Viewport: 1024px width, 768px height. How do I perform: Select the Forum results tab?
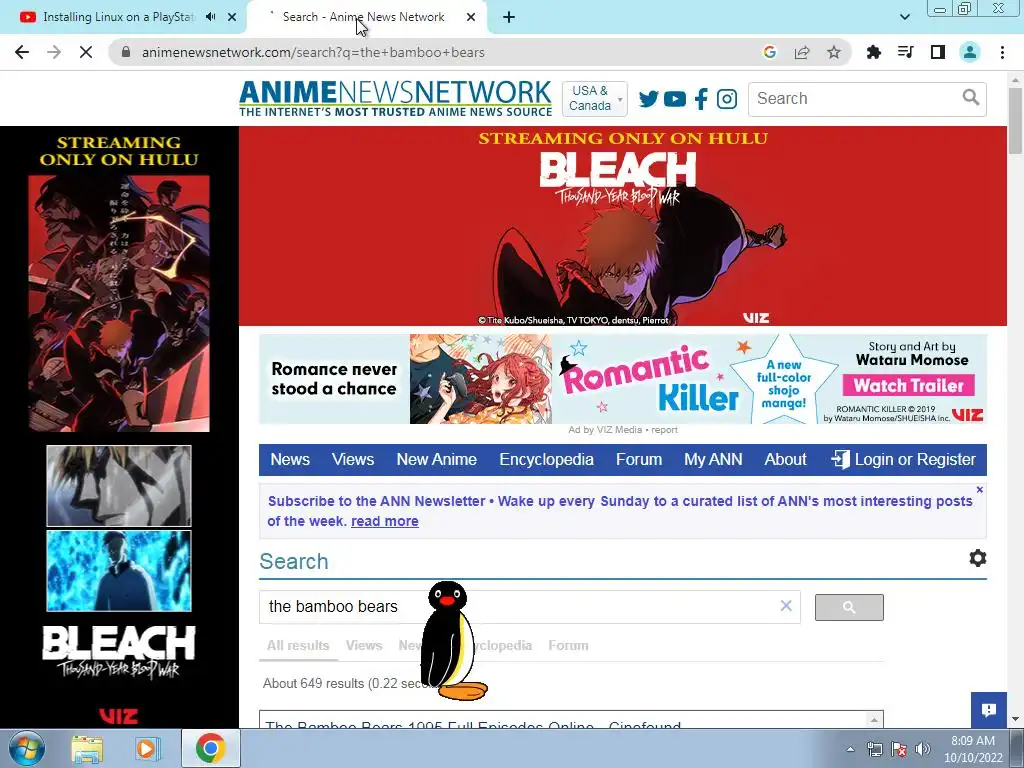[x=568, y=645]
